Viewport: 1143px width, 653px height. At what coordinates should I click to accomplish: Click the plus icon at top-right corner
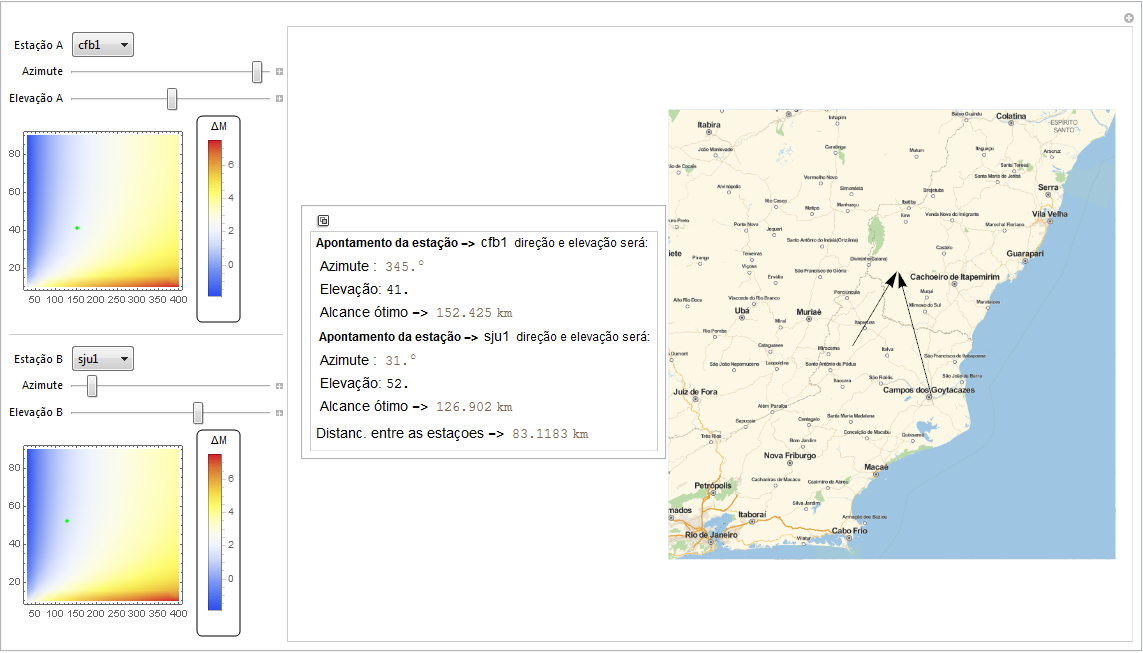pos(1128,18)
